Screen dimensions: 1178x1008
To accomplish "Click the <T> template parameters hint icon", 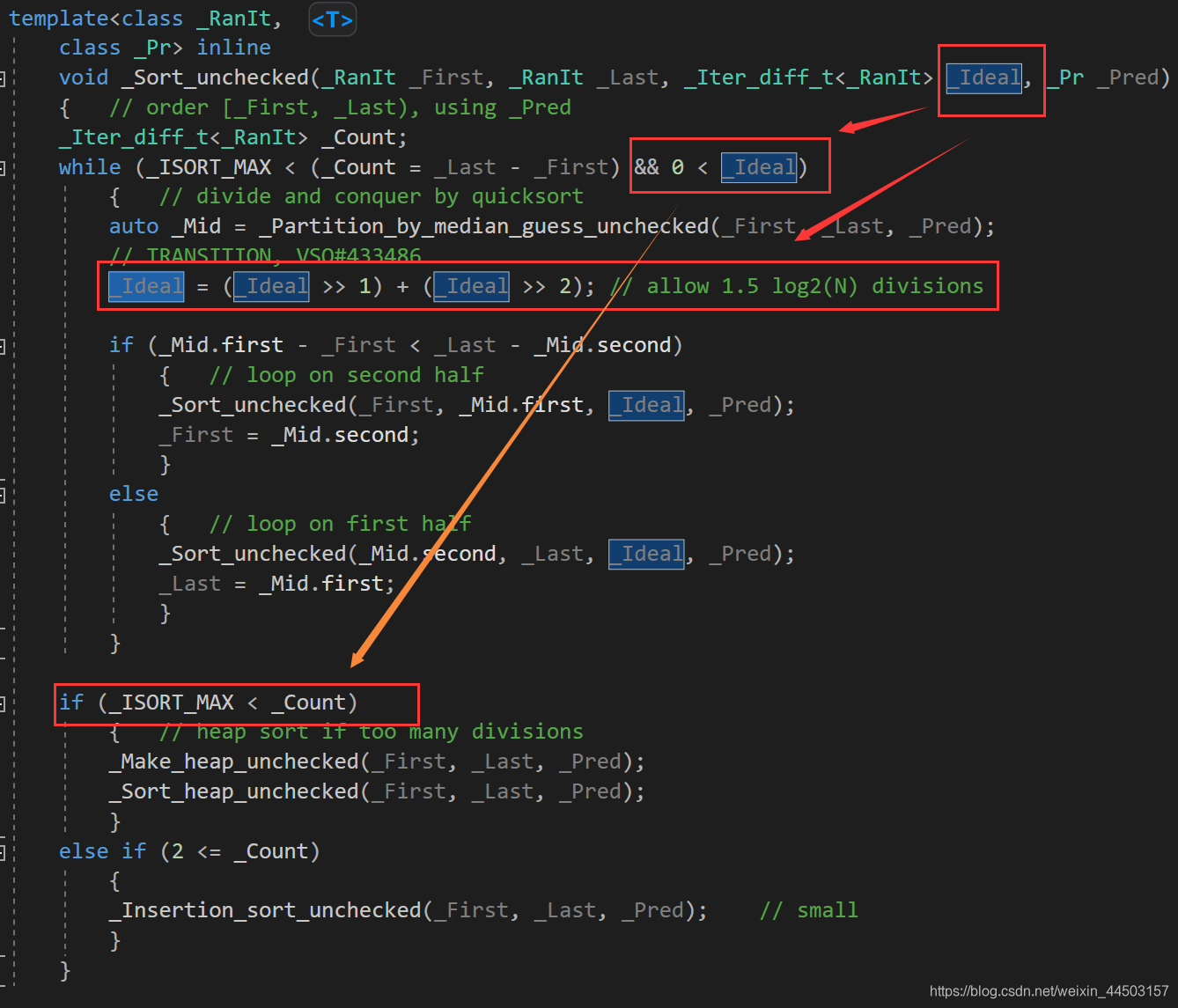I will 333,19.
